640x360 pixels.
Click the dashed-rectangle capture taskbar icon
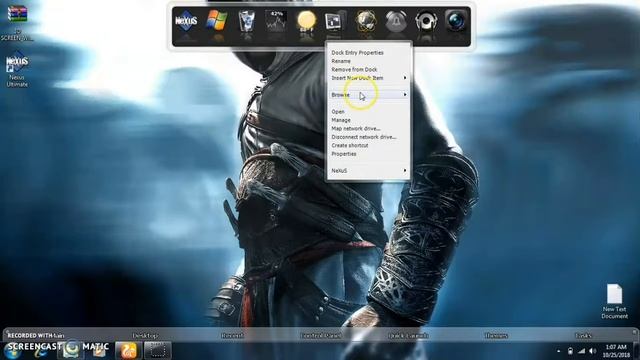click(x=158, y=351)
